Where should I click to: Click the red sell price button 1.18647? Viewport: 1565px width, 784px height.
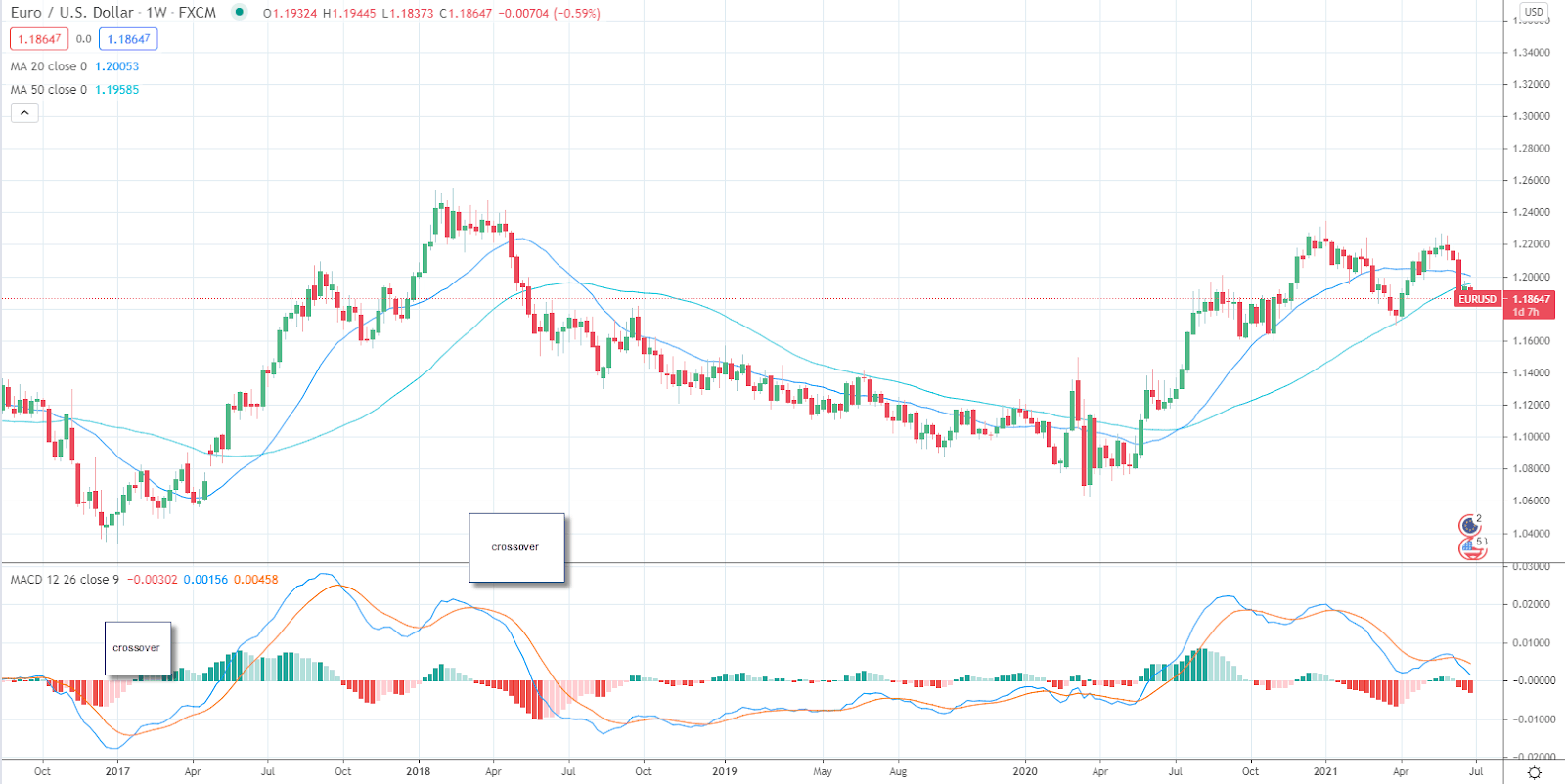point(39,39)
